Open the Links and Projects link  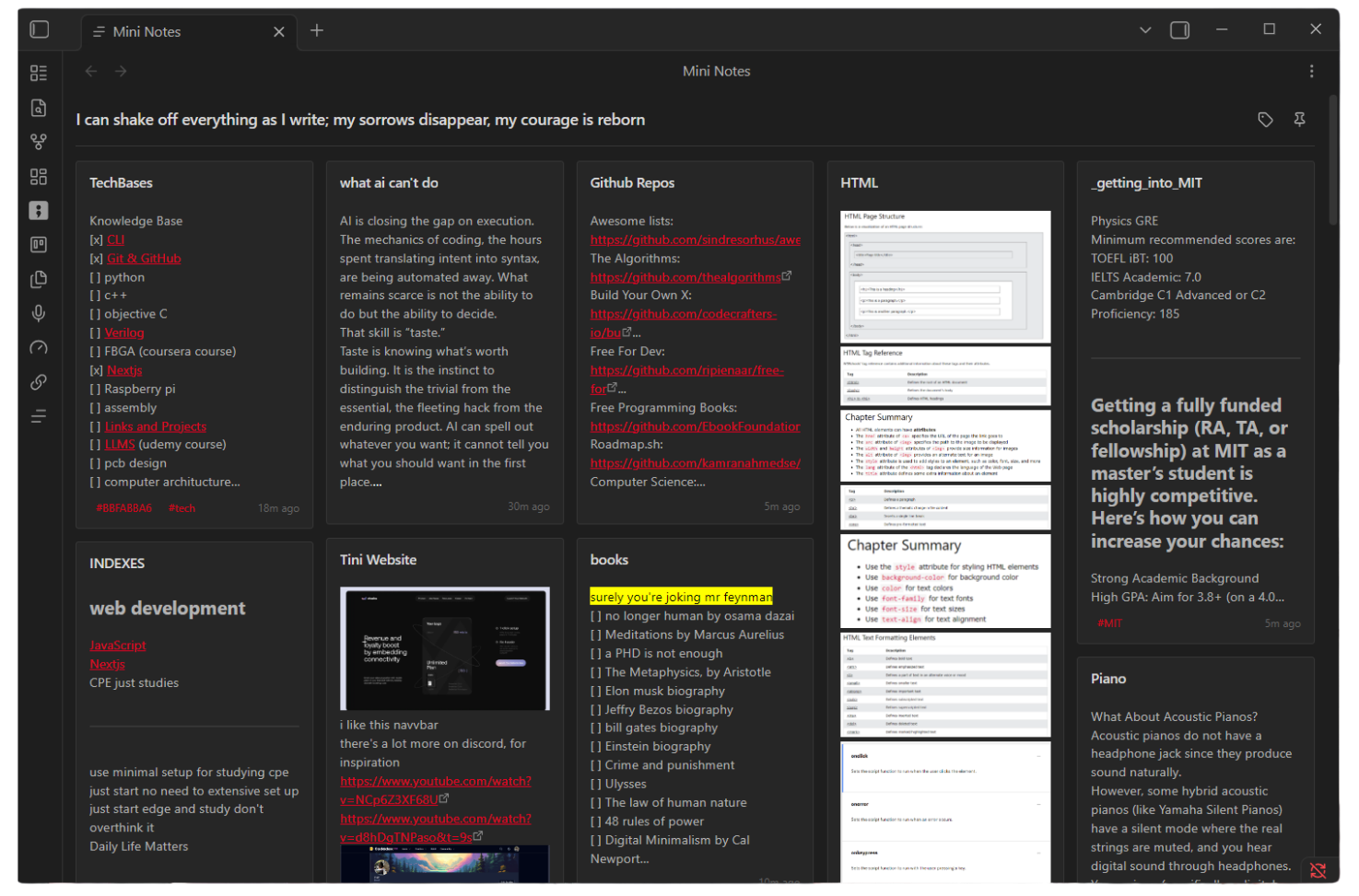click(156, 426)
